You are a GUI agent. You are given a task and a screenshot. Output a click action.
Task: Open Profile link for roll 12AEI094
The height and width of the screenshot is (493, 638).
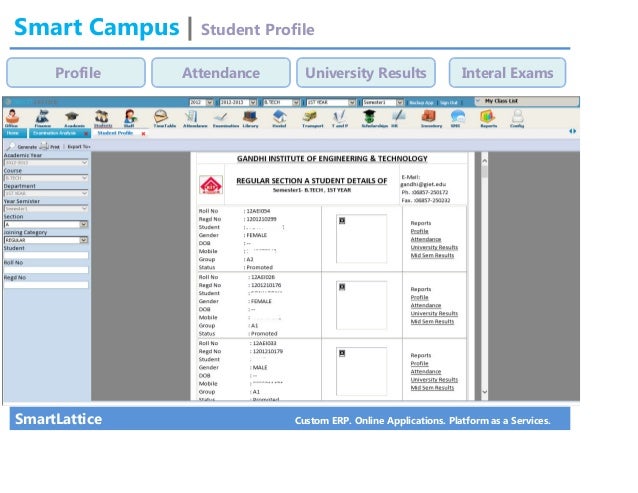pyautogui.click(x=420, y=231)
